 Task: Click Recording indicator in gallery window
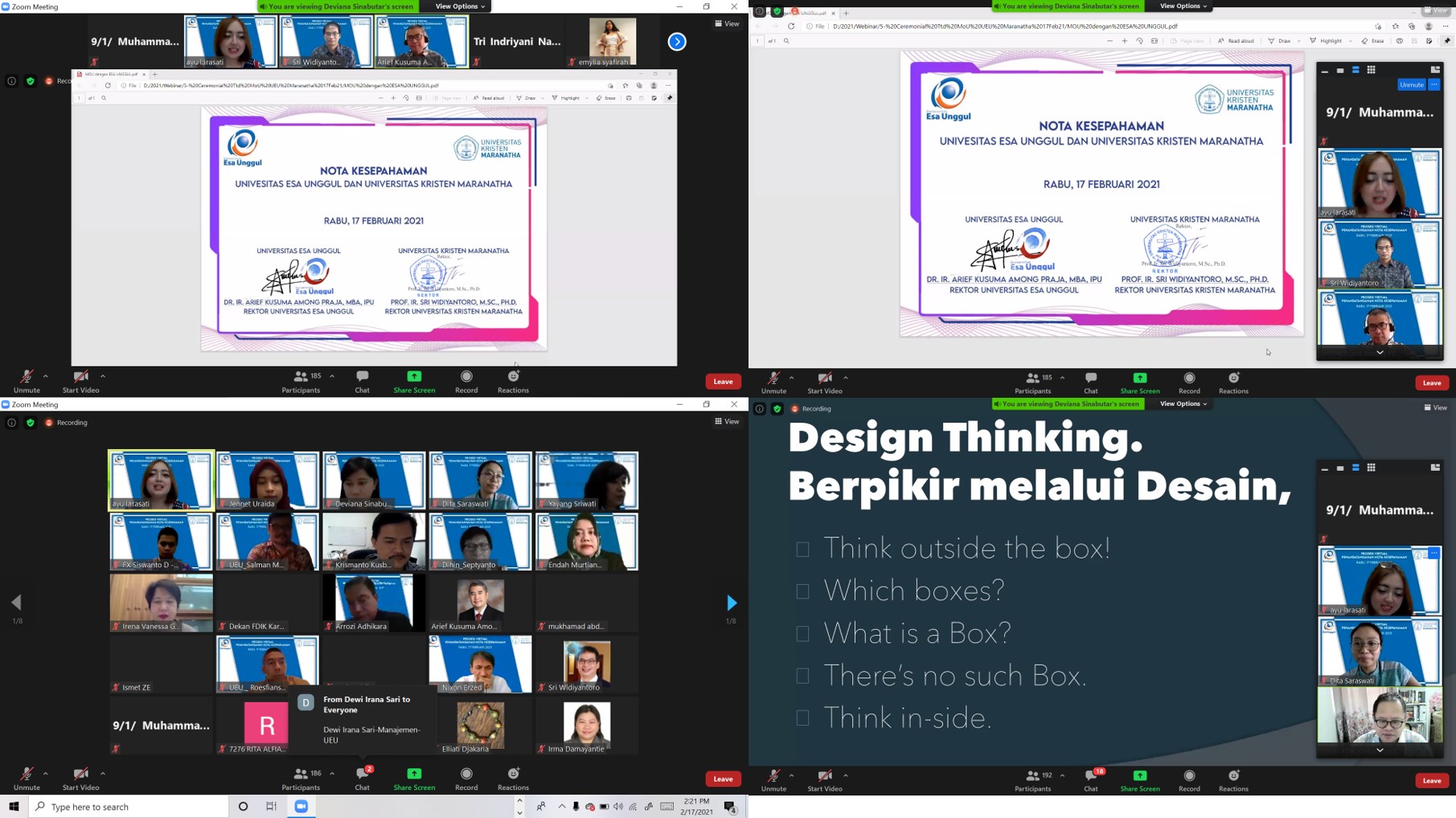66,423
